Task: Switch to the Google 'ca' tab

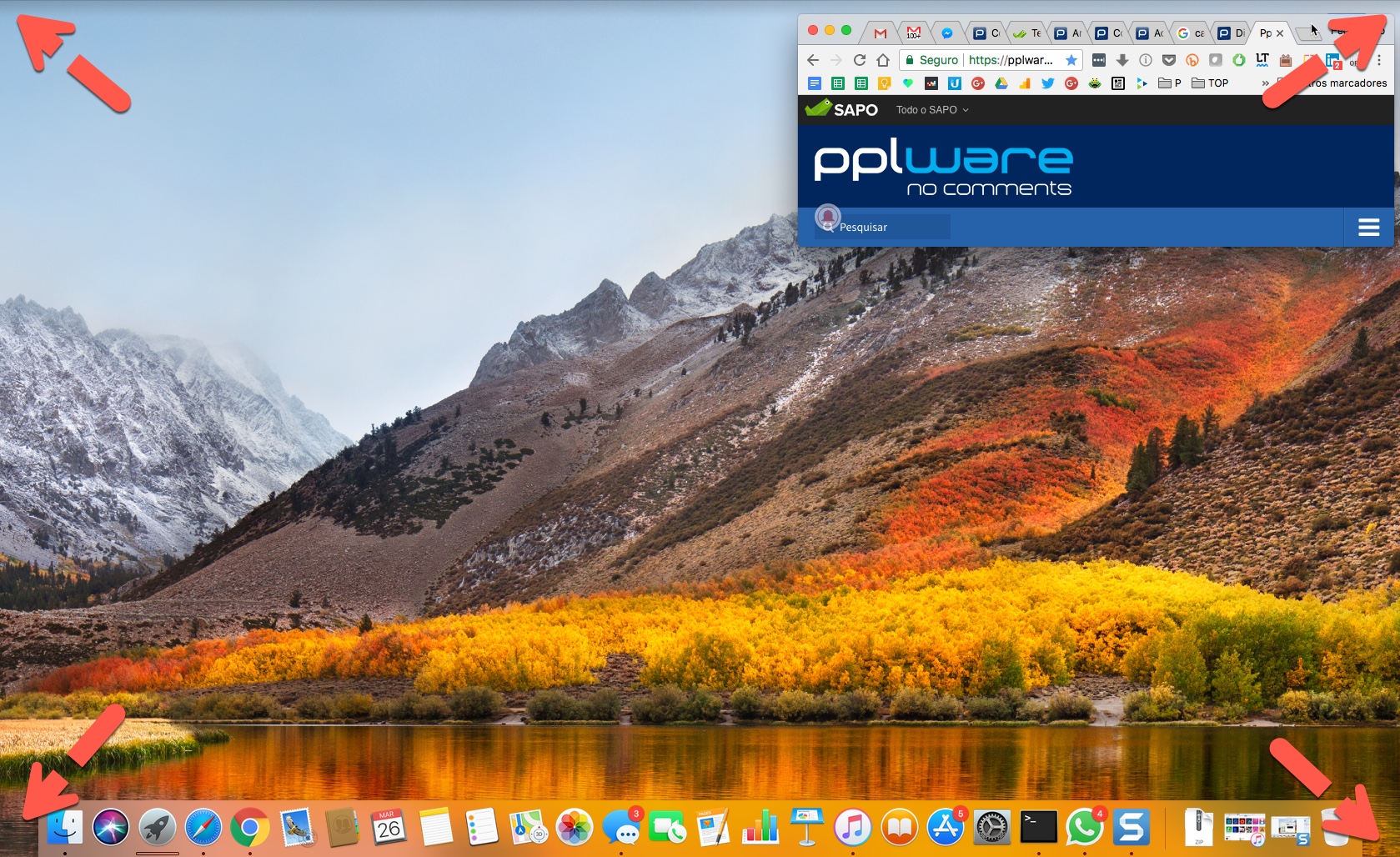Action: tap(1191, 33)
